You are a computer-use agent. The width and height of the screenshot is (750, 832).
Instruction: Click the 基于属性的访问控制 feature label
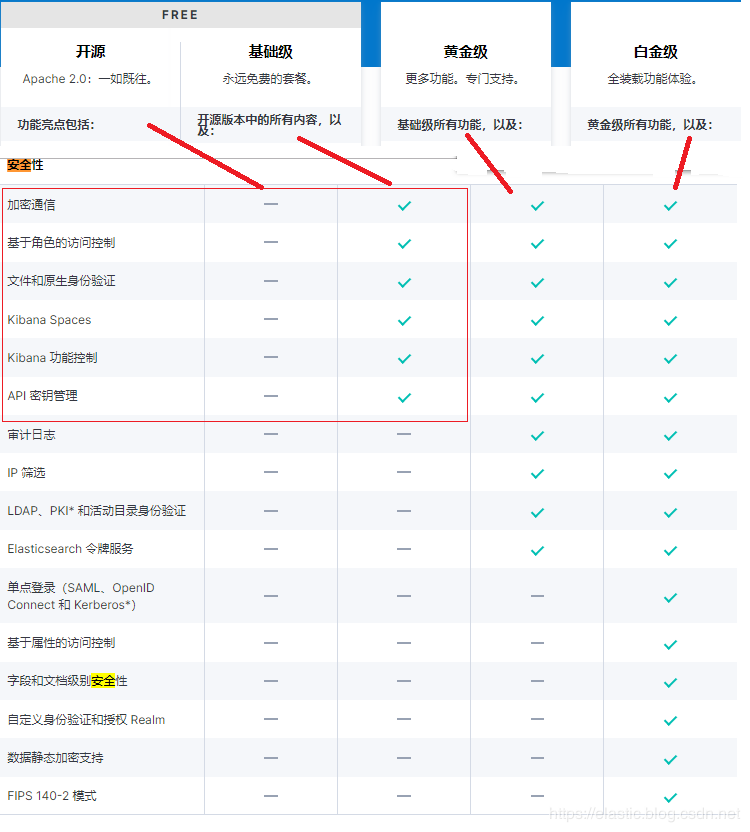point(61,643)
